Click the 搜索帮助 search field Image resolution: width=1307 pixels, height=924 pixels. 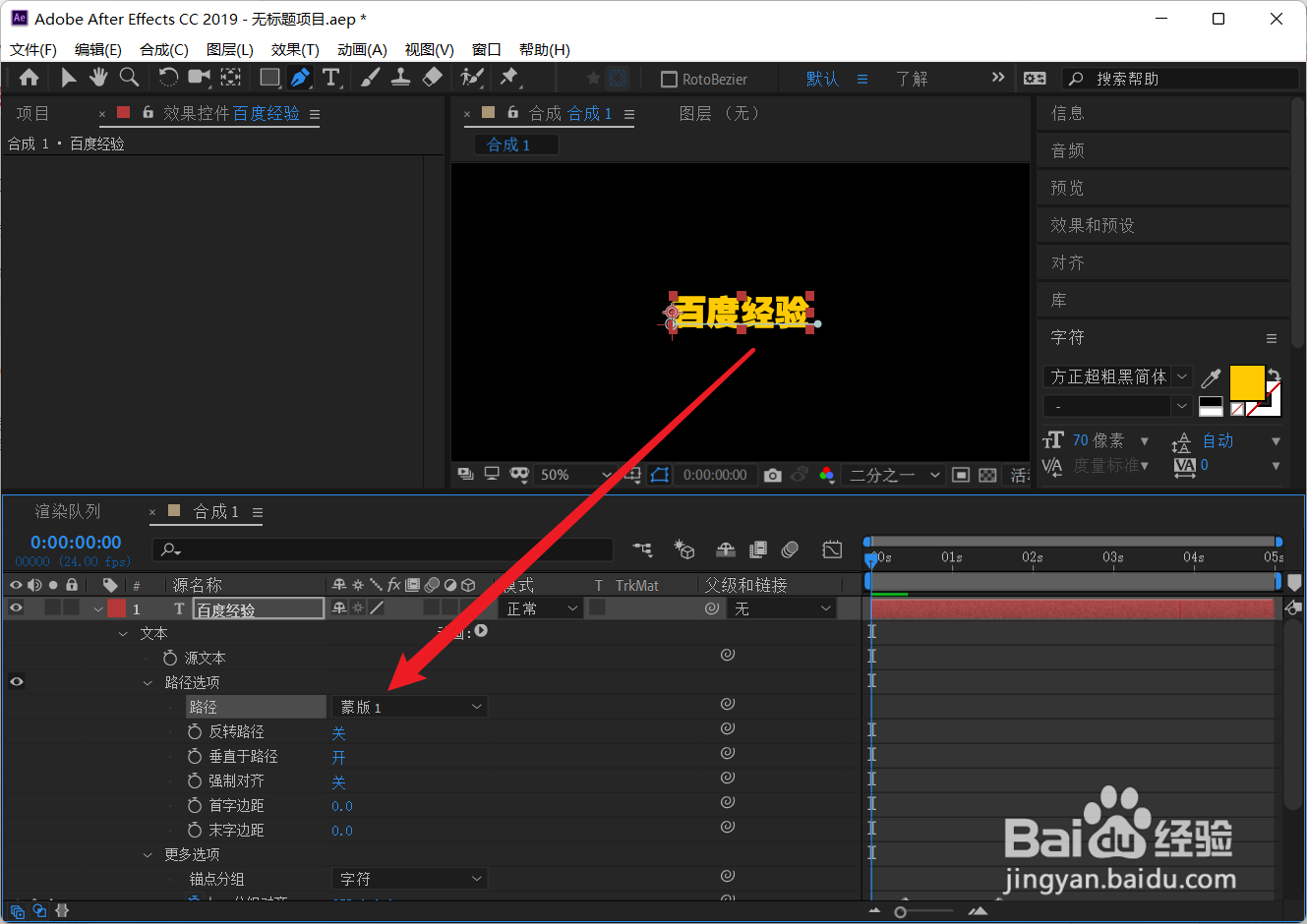point(1180,79)
